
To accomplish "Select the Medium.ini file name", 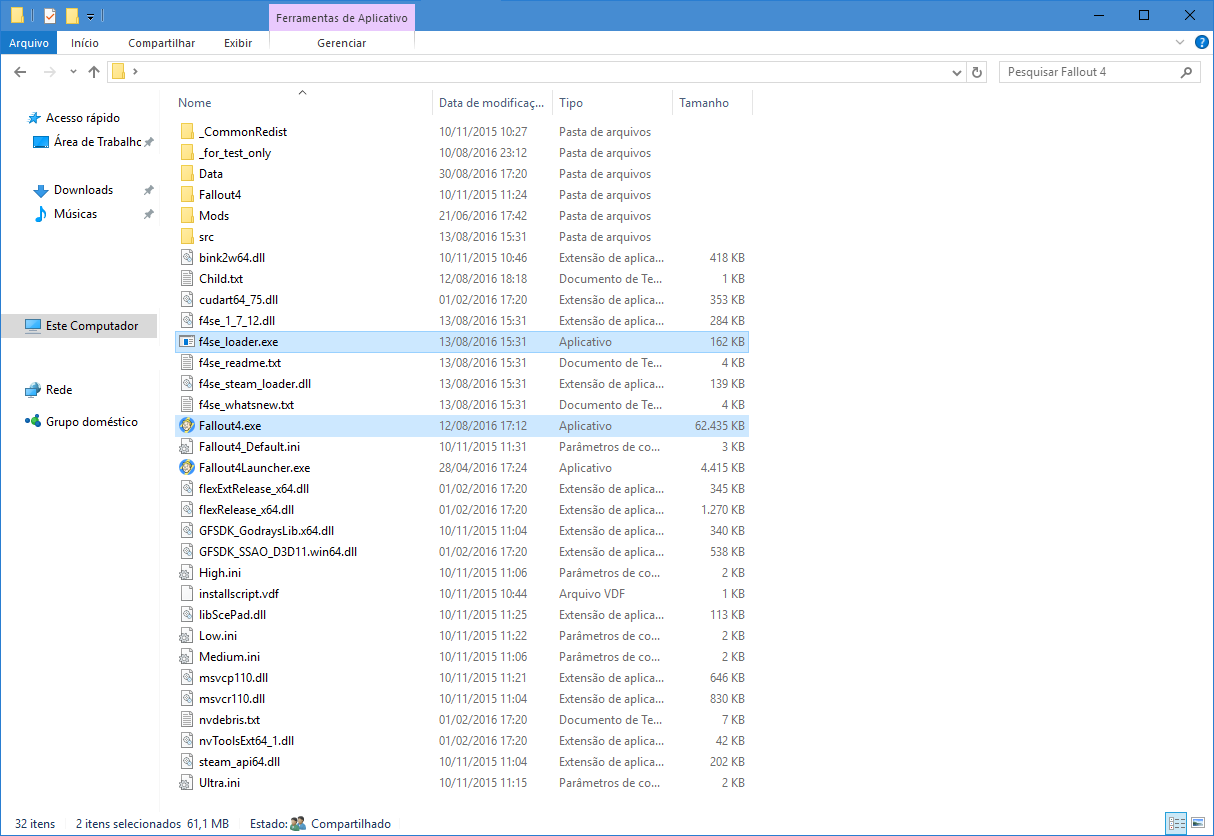I will (229, 657).
